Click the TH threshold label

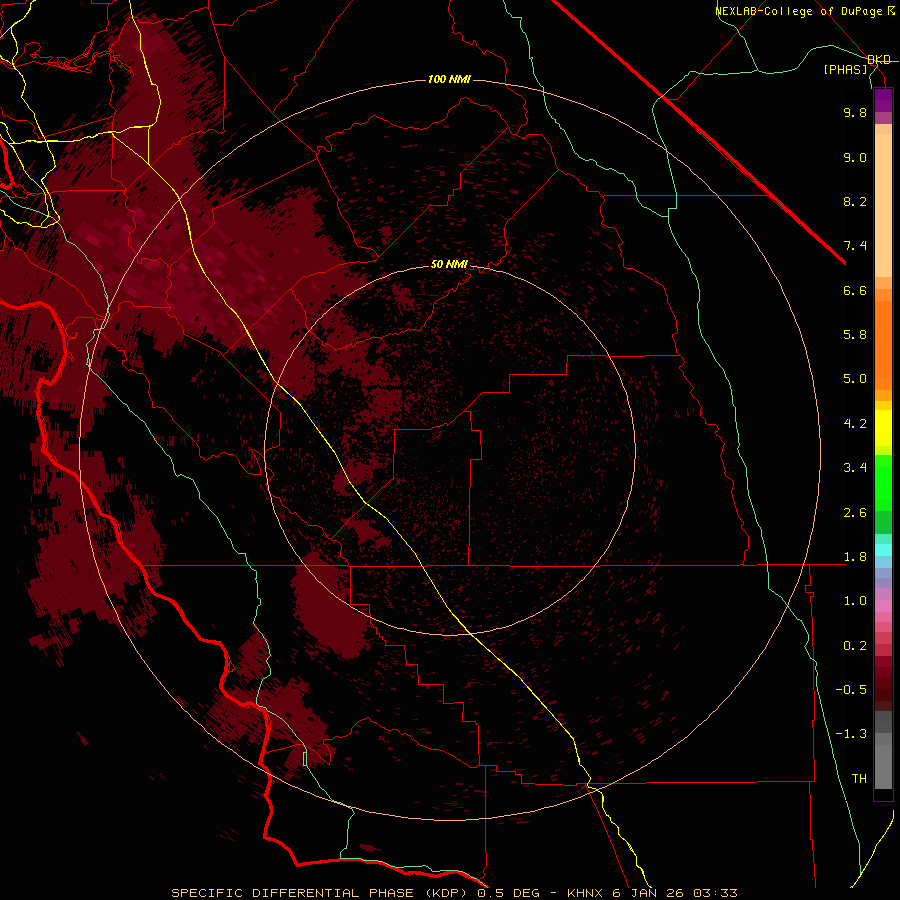[x=859, y=779]
